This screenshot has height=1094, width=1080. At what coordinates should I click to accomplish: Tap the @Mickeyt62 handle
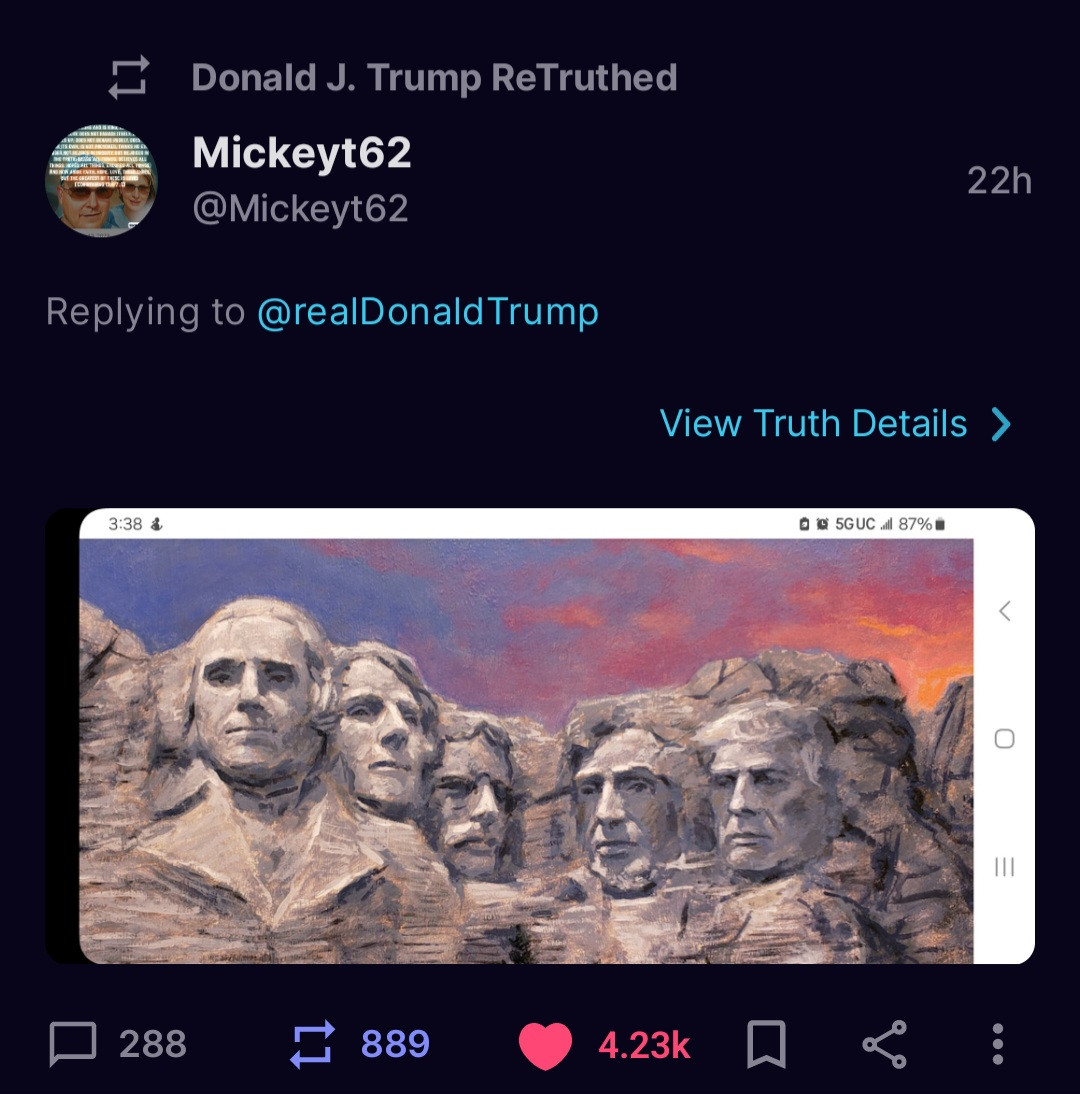300,209
